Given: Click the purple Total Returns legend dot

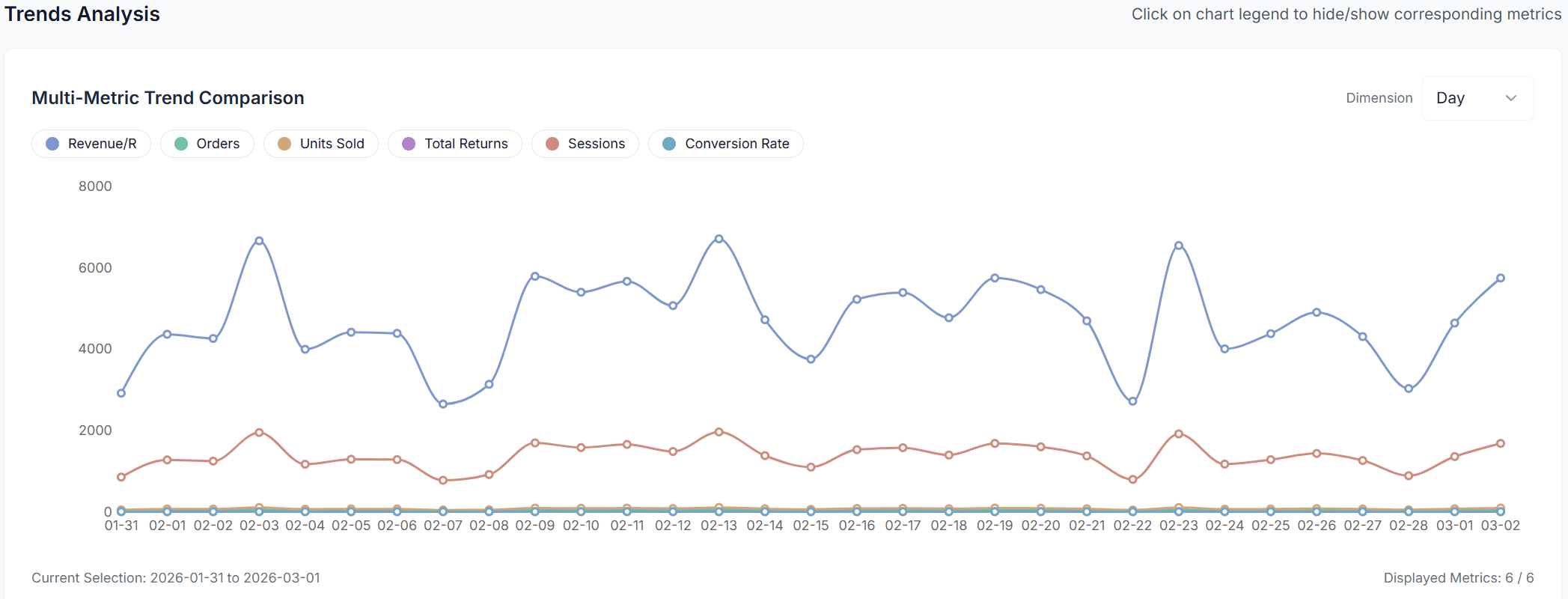Looking at the screenshot, I should (409, 144).
